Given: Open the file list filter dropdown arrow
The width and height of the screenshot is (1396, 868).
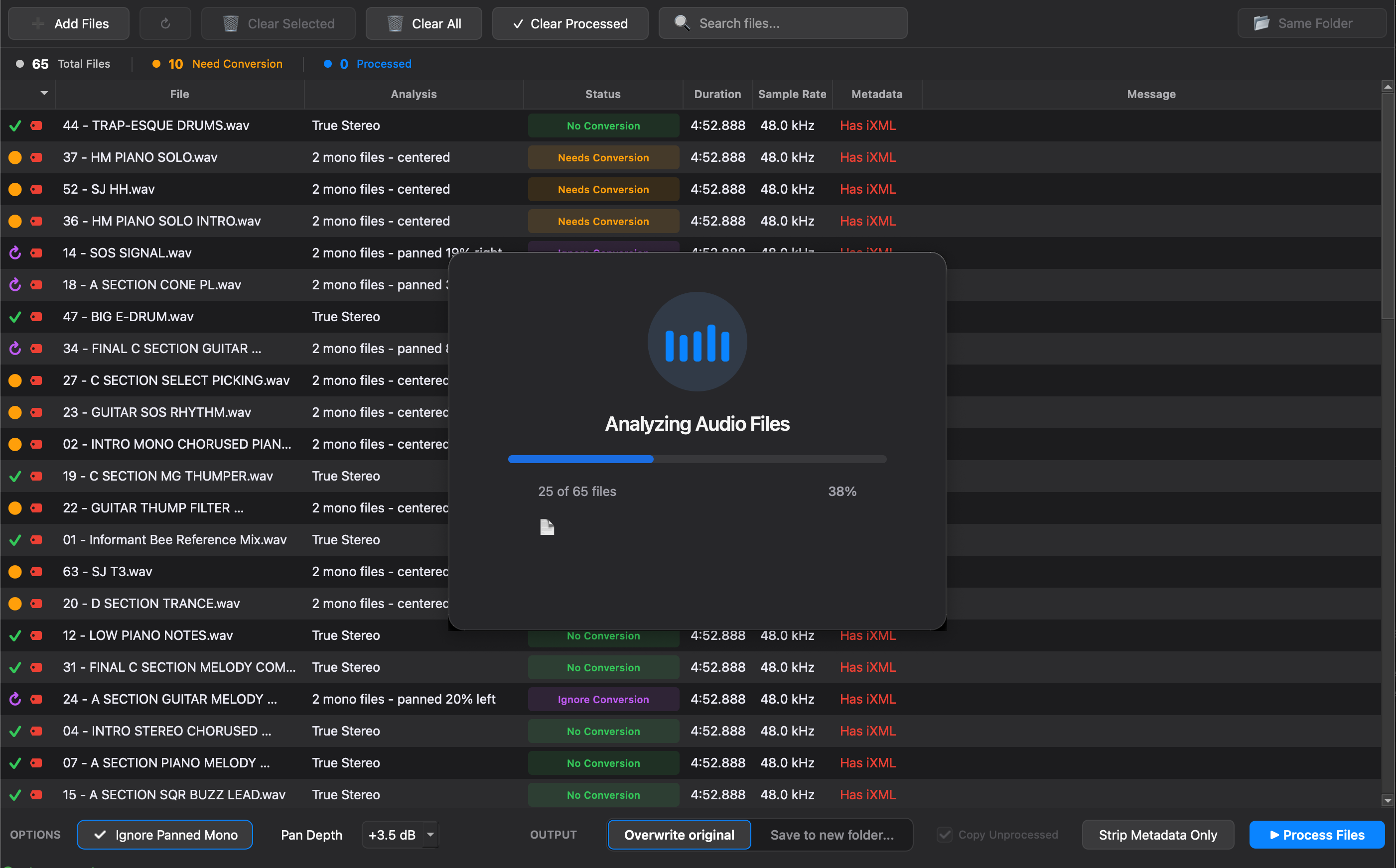Looking at the screenshot, I should click(x=44, y=93).
